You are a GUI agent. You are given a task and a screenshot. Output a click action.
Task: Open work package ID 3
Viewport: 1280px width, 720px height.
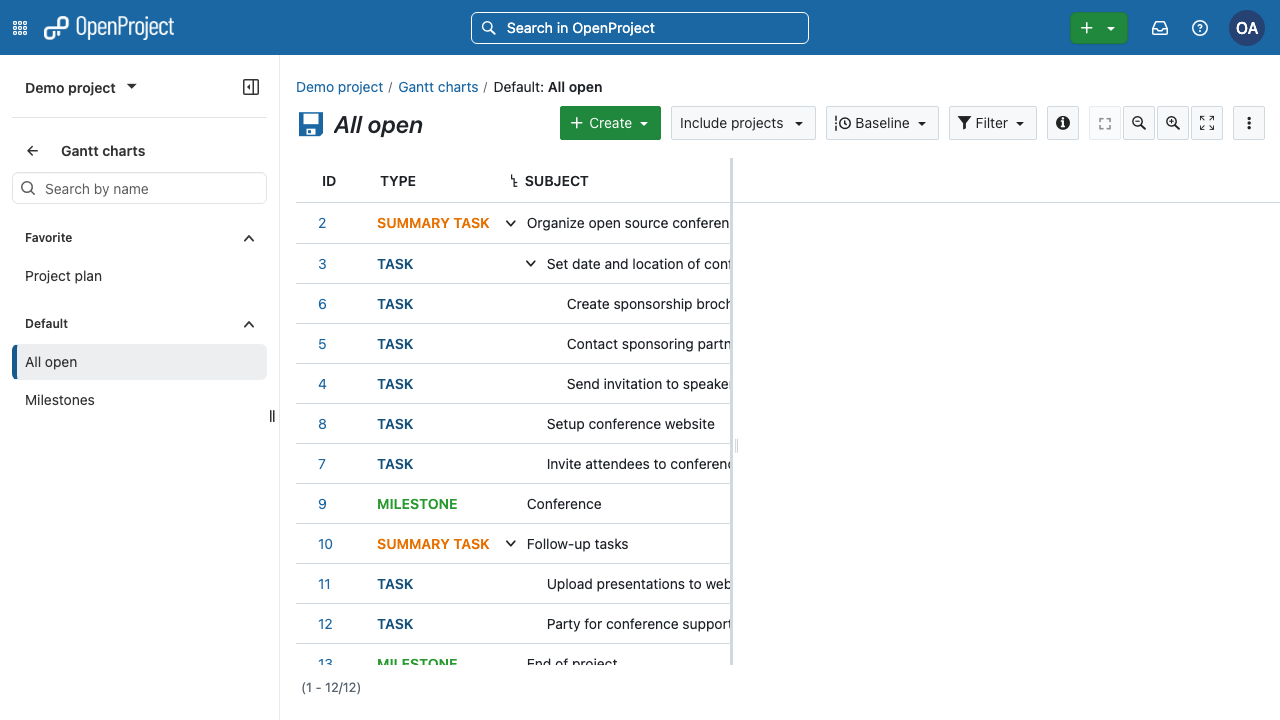tap(322, 264)
